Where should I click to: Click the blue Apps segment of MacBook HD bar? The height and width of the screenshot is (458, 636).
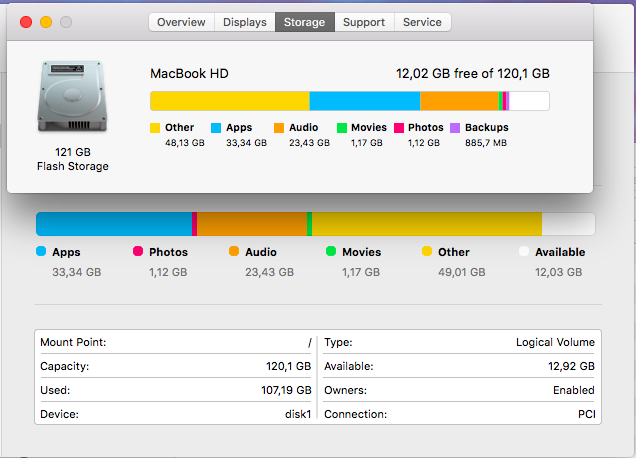(365, 101)
